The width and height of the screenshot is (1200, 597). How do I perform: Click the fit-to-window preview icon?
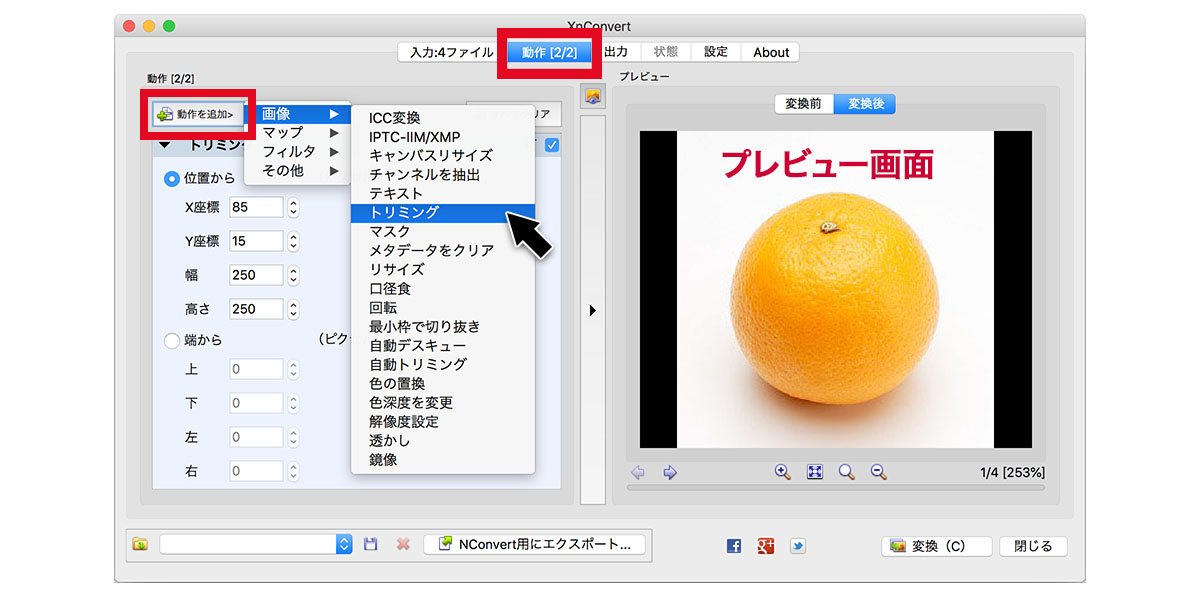(x=815, y=472)
